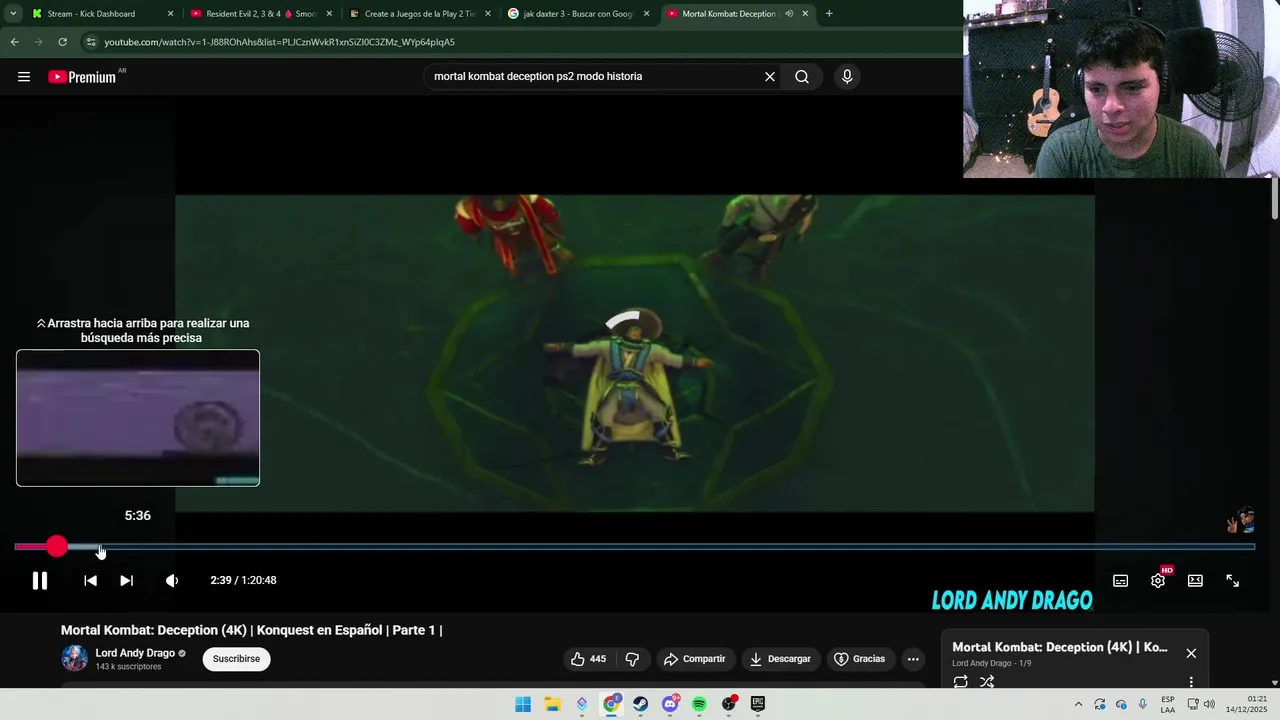The width and height of the screenshot is (1280, 720).
Task: Click Lord Andy Drago channel avatar
Action: [x=75, y=658]
